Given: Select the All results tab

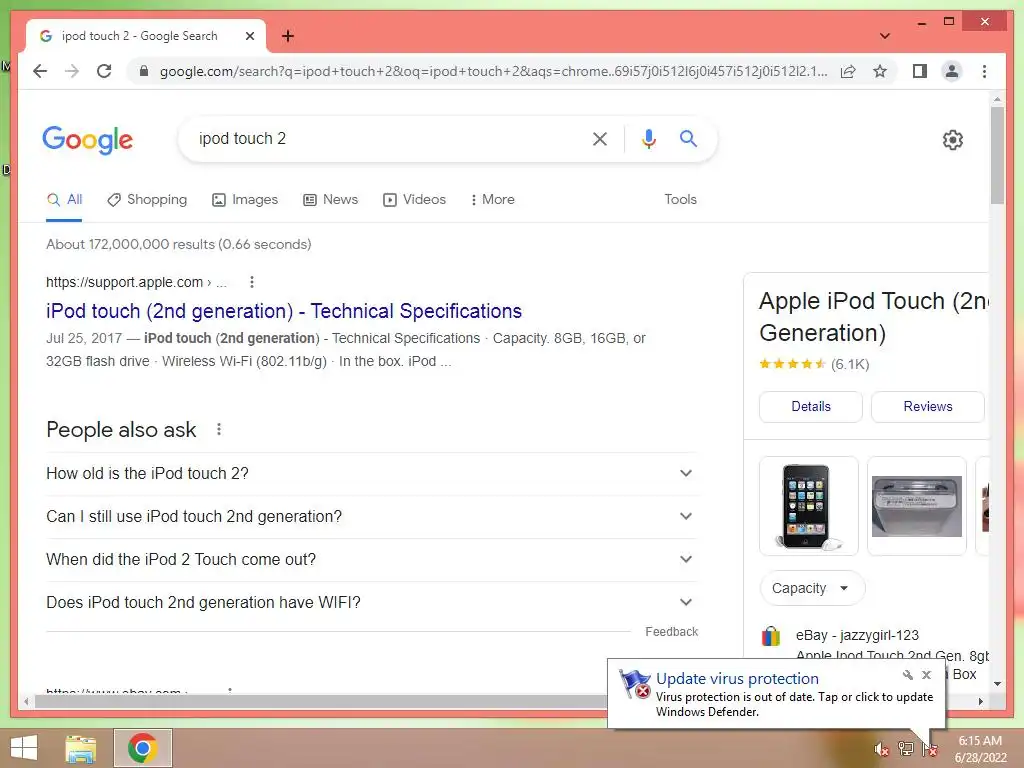Looking at the screenshot, I should tap(64, 200).
